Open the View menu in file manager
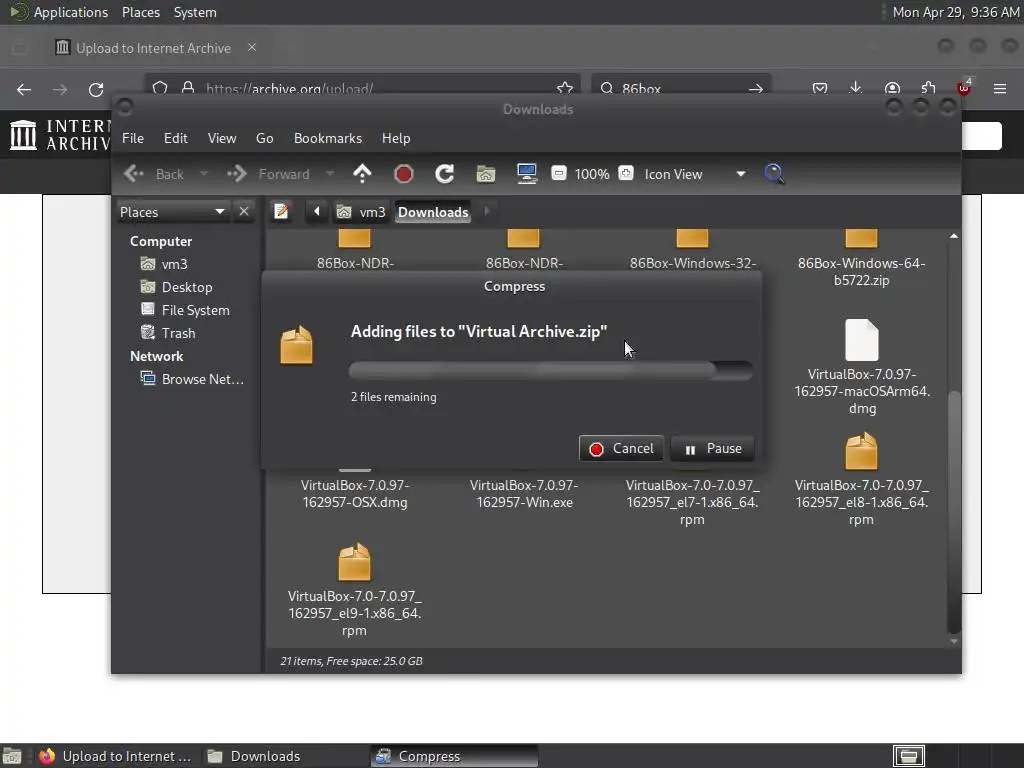 click(222, 138)
